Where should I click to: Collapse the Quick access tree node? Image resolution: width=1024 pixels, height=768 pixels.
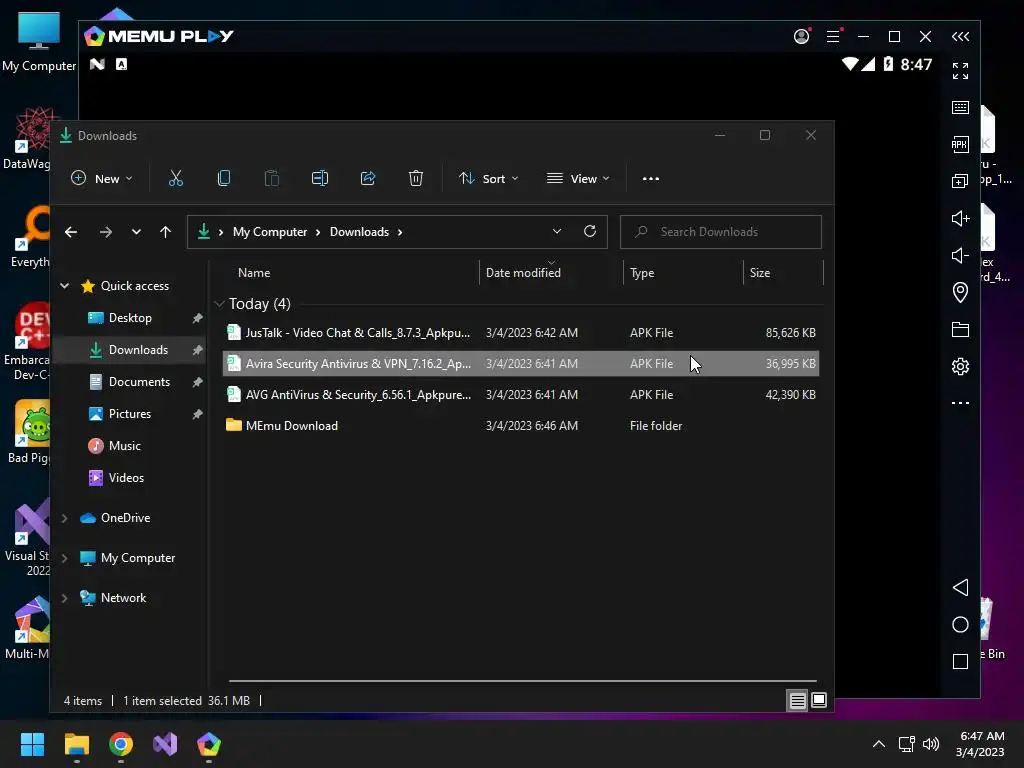click(x=65, y=285)
